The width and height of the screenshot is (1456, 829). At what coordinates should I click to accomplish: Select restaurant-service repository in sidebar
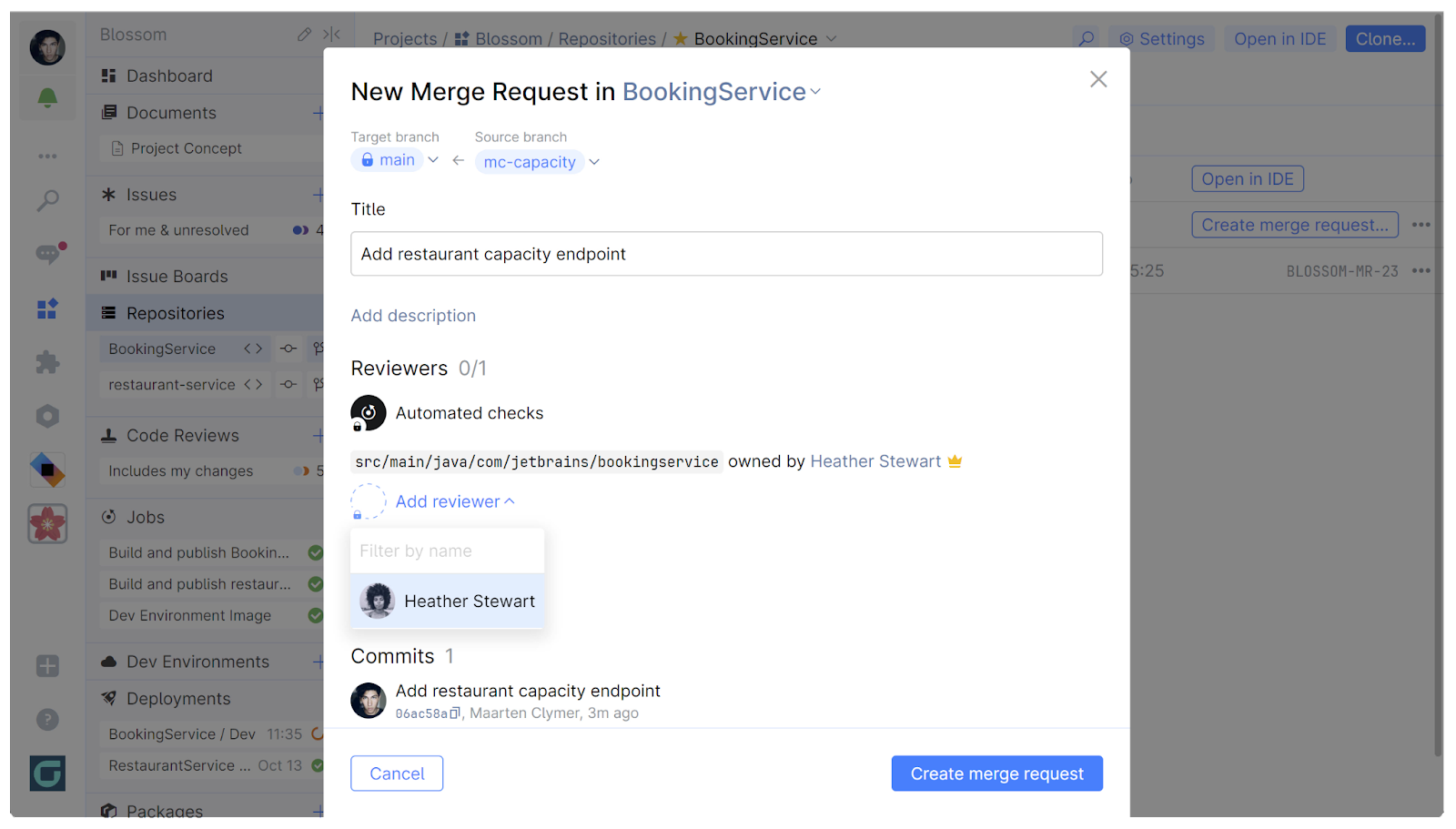tap(171, 385)
